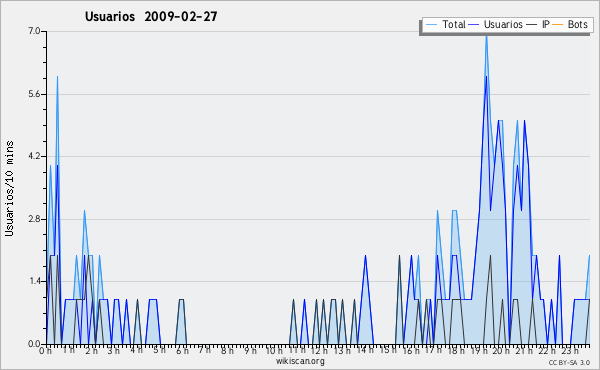
Task: Click the '17 h' x-axis label
Action: pyautogui.click(x=433, y=350)
